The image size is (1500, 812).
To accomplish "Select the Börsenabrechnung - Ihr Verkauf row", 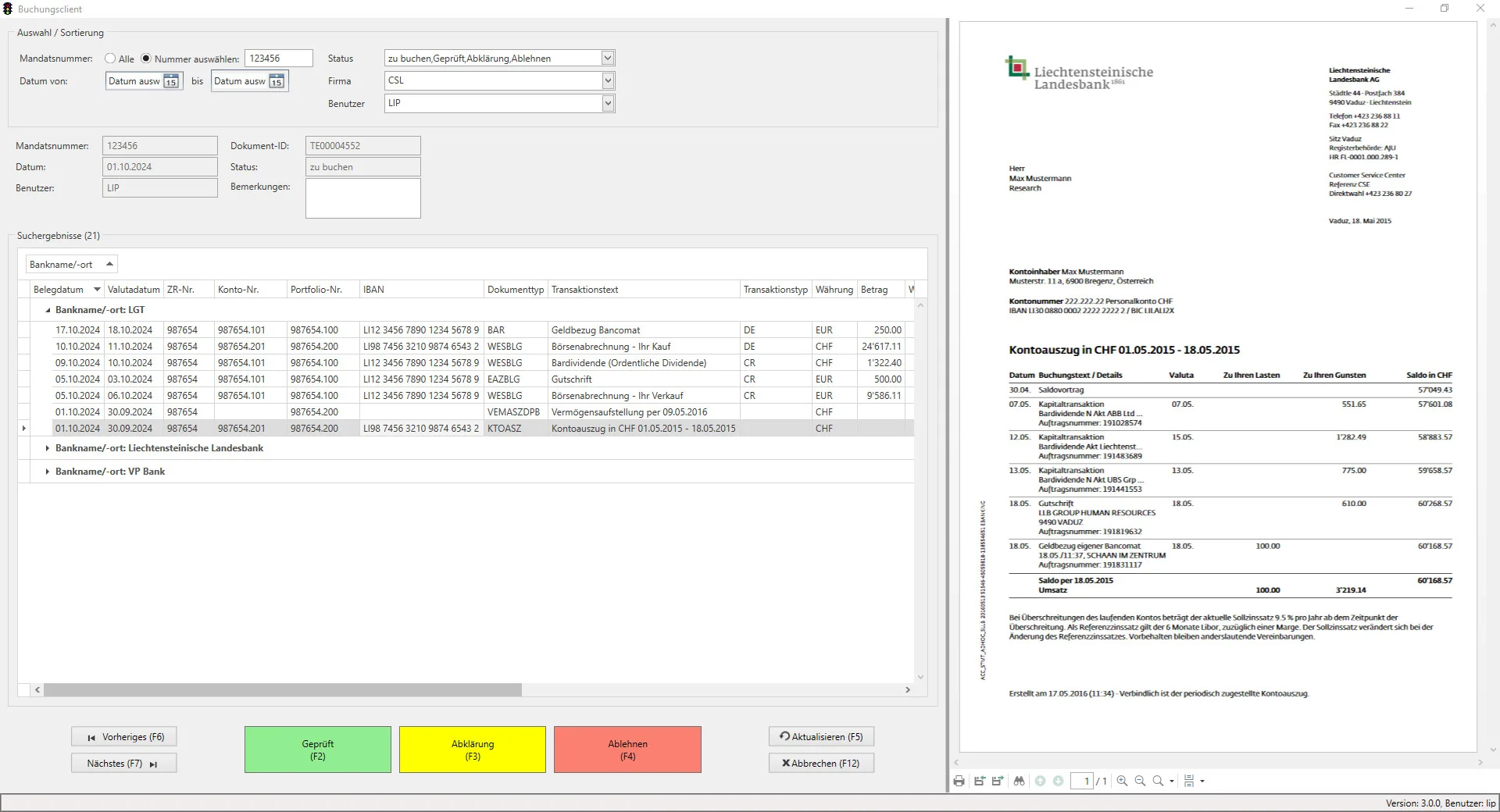I will coord(472,396).
